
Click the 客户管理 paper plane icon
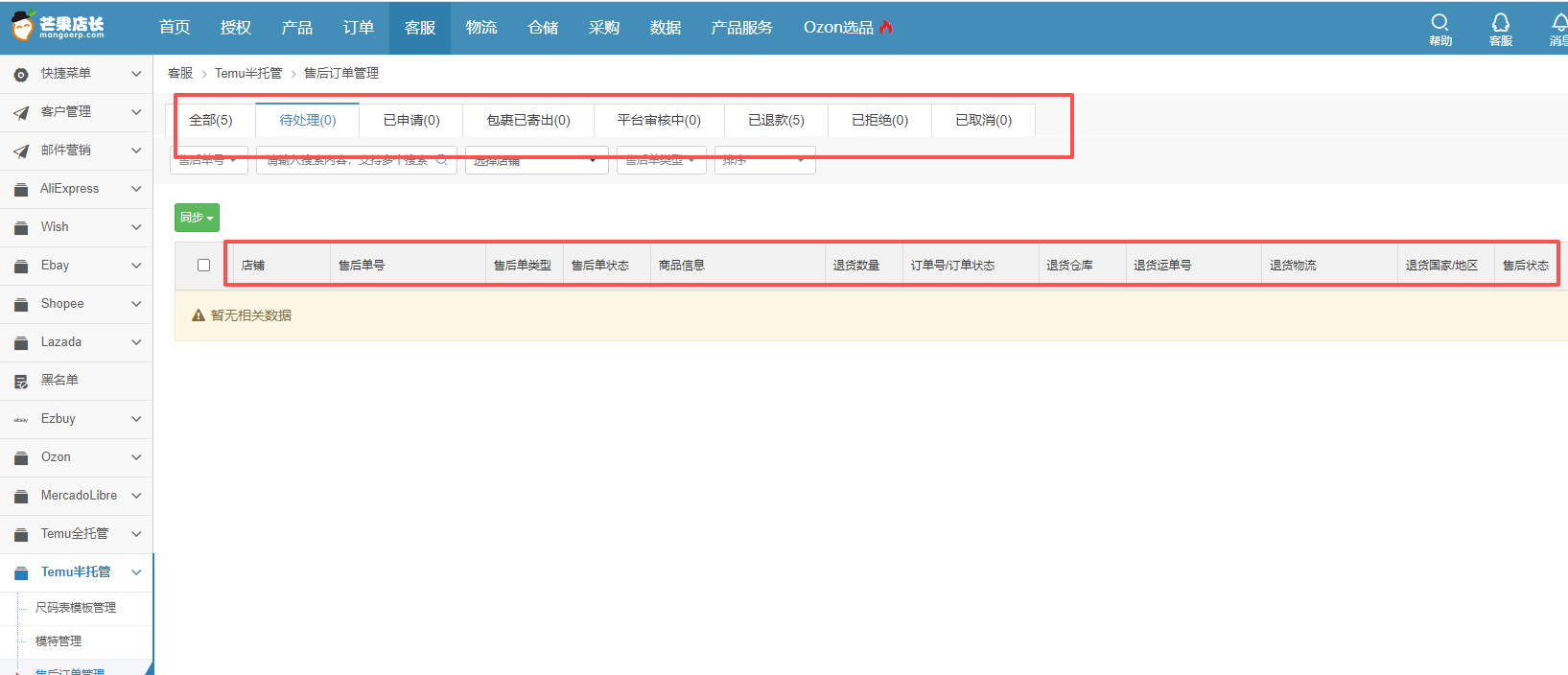tap(21, 112)
